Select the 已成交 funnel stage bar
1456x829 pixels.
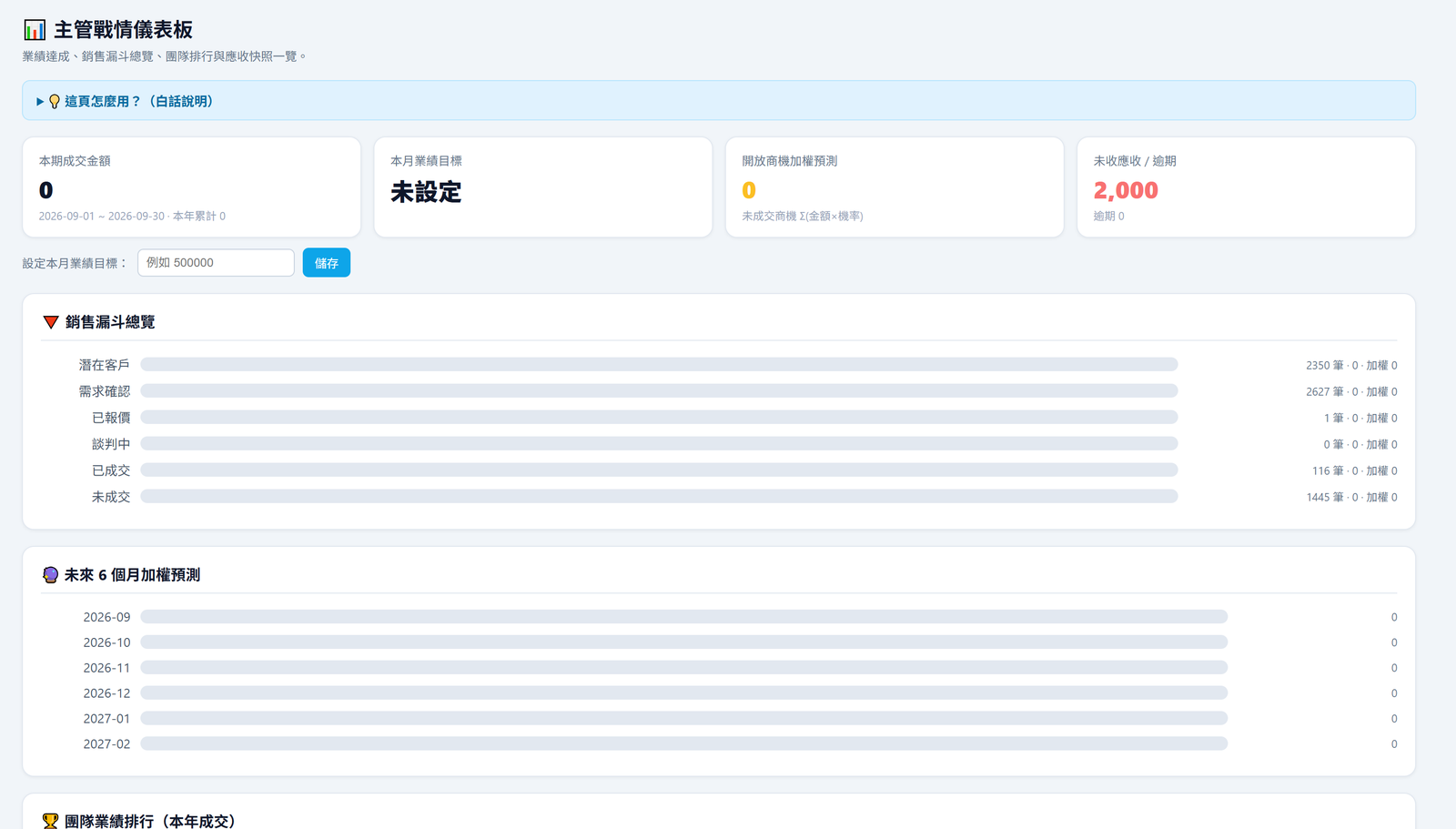coord(659,470)
